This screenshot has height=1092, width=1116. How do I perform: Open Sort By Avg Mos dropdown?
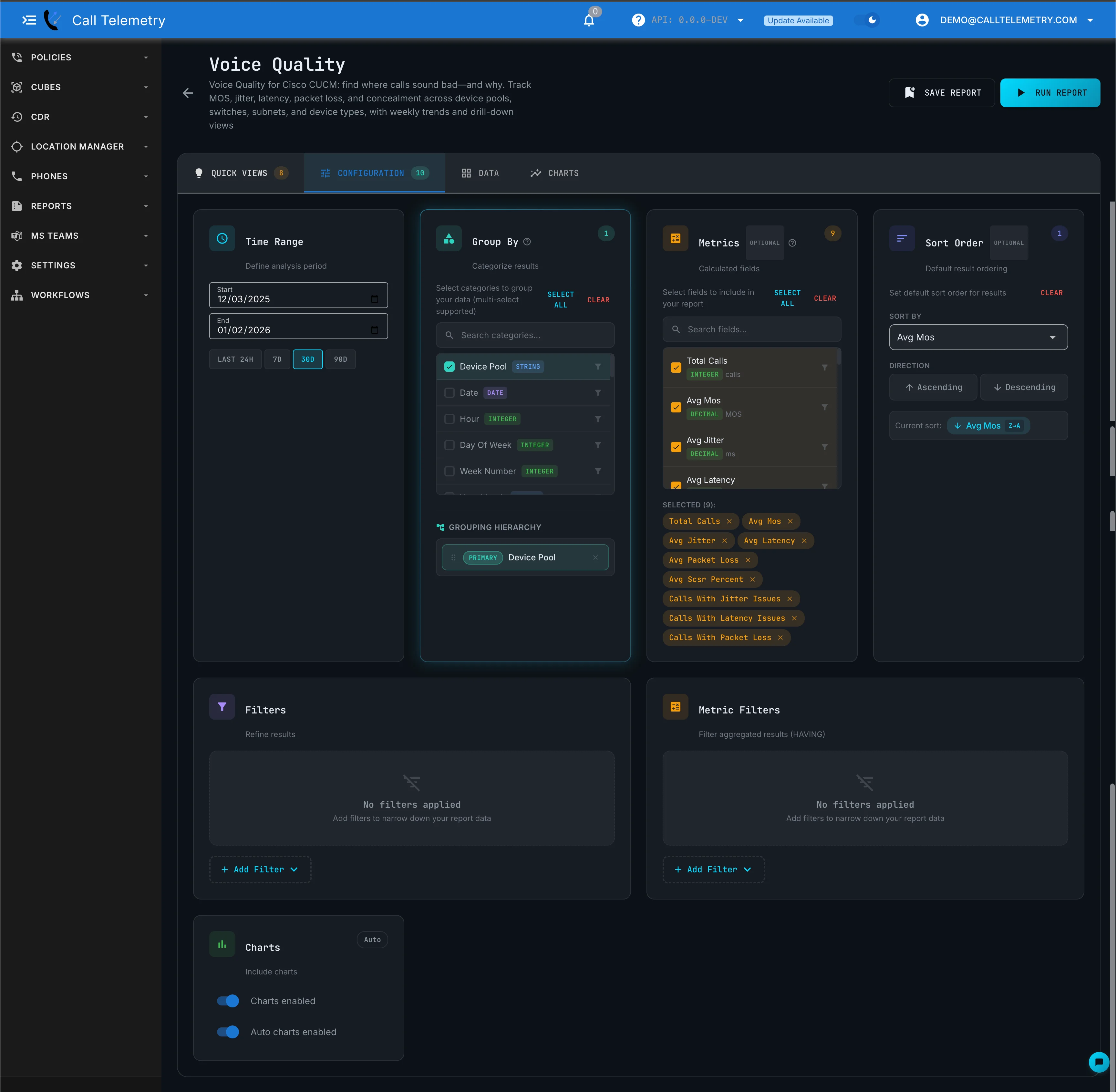(978, 337)
